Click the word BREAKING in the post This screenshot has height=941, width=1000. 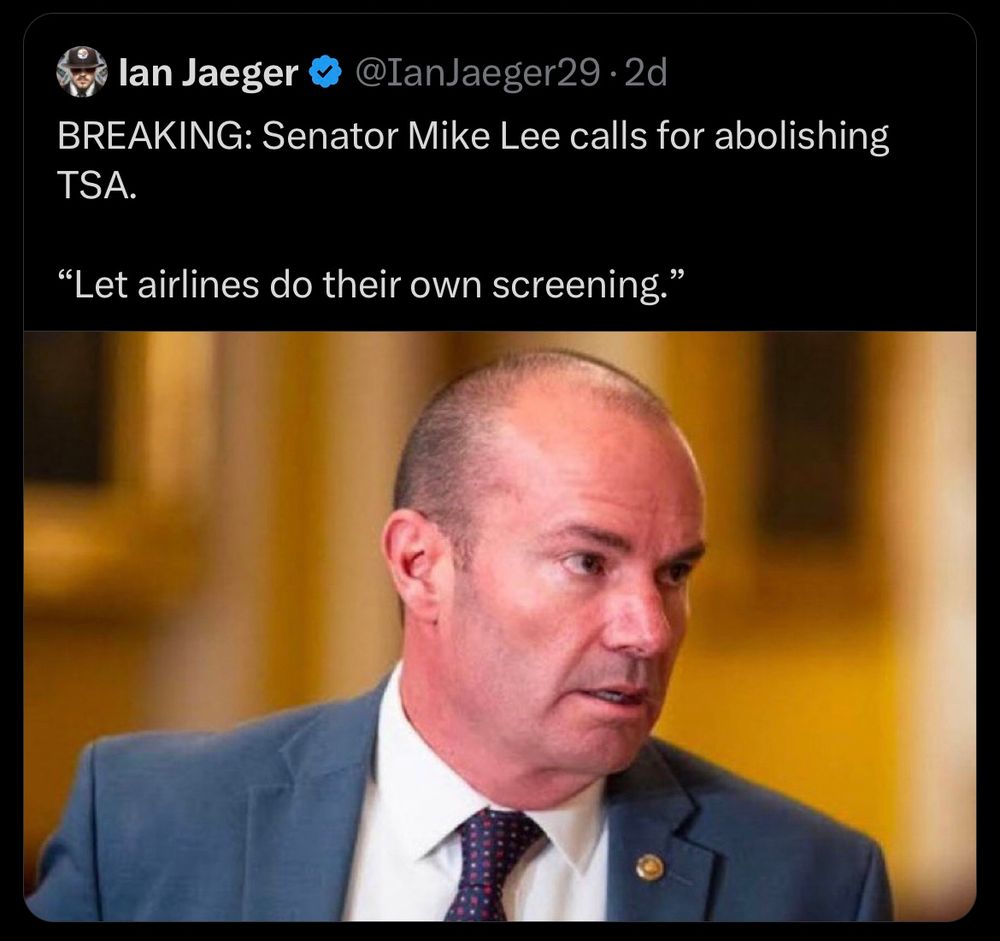(150, 137)
